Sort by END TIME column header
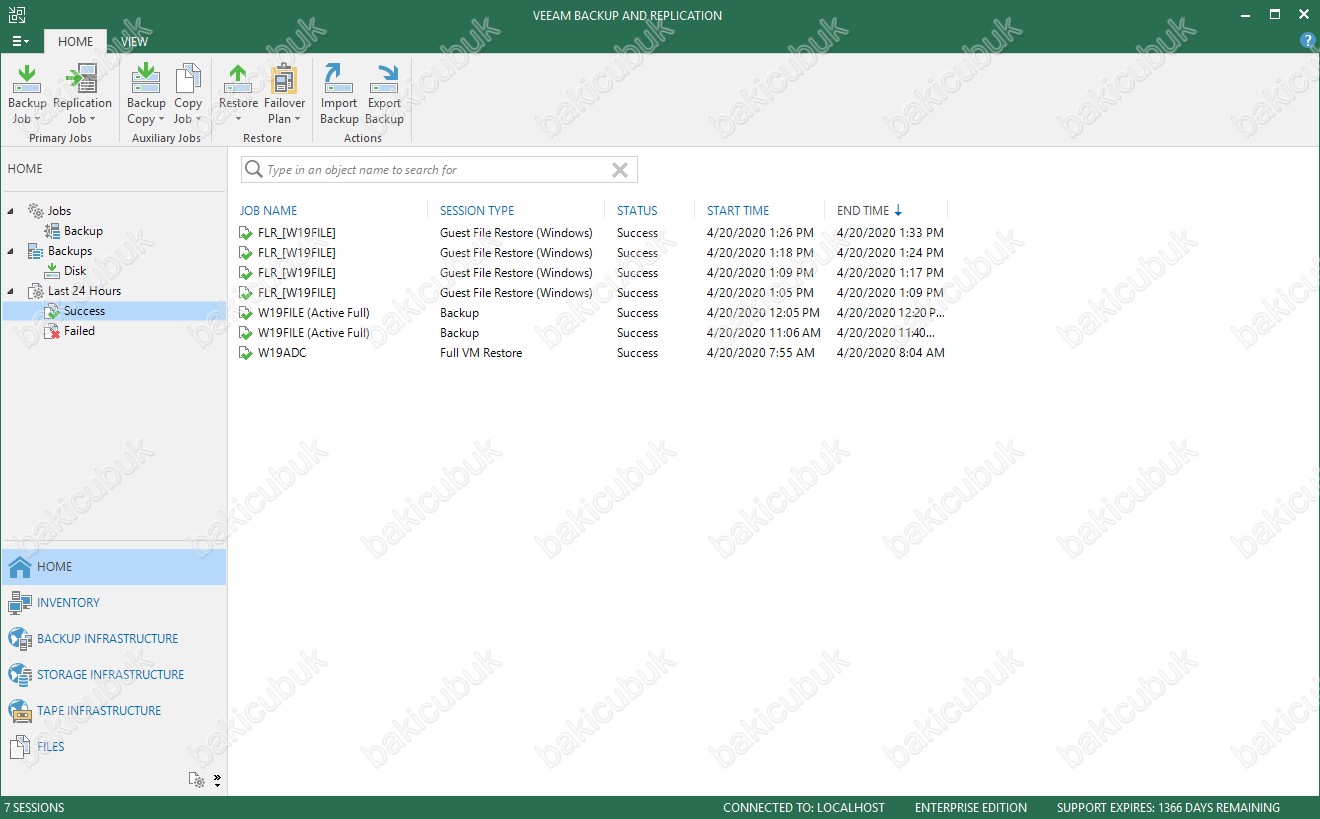 point(863,211)
